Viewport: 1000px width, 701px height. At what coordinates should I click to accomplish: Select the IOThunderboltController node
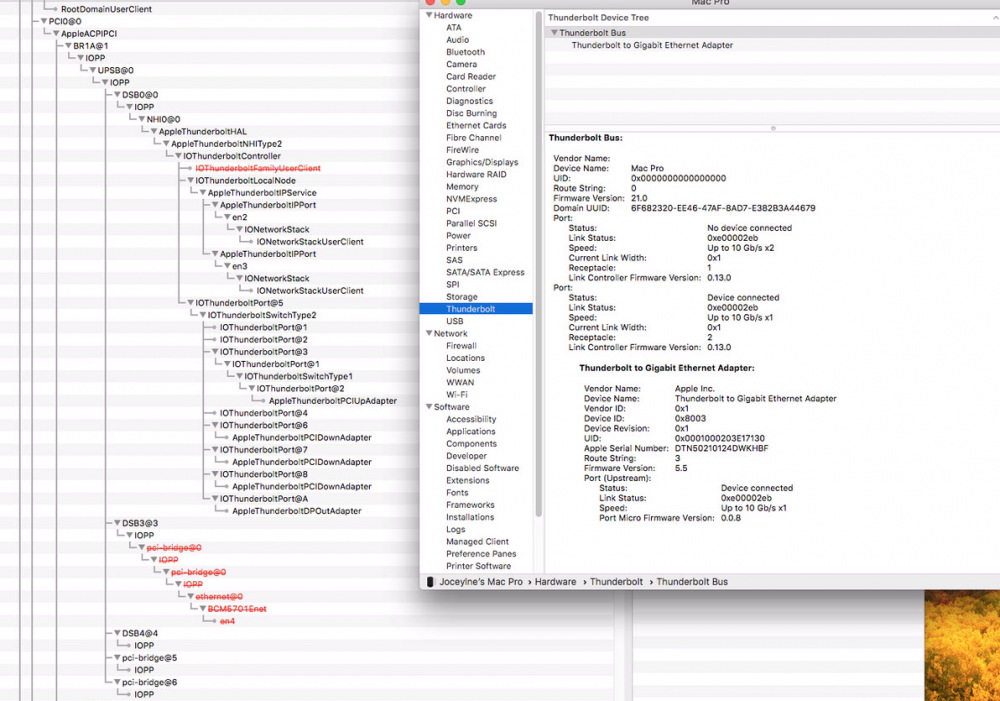(232, 156)
